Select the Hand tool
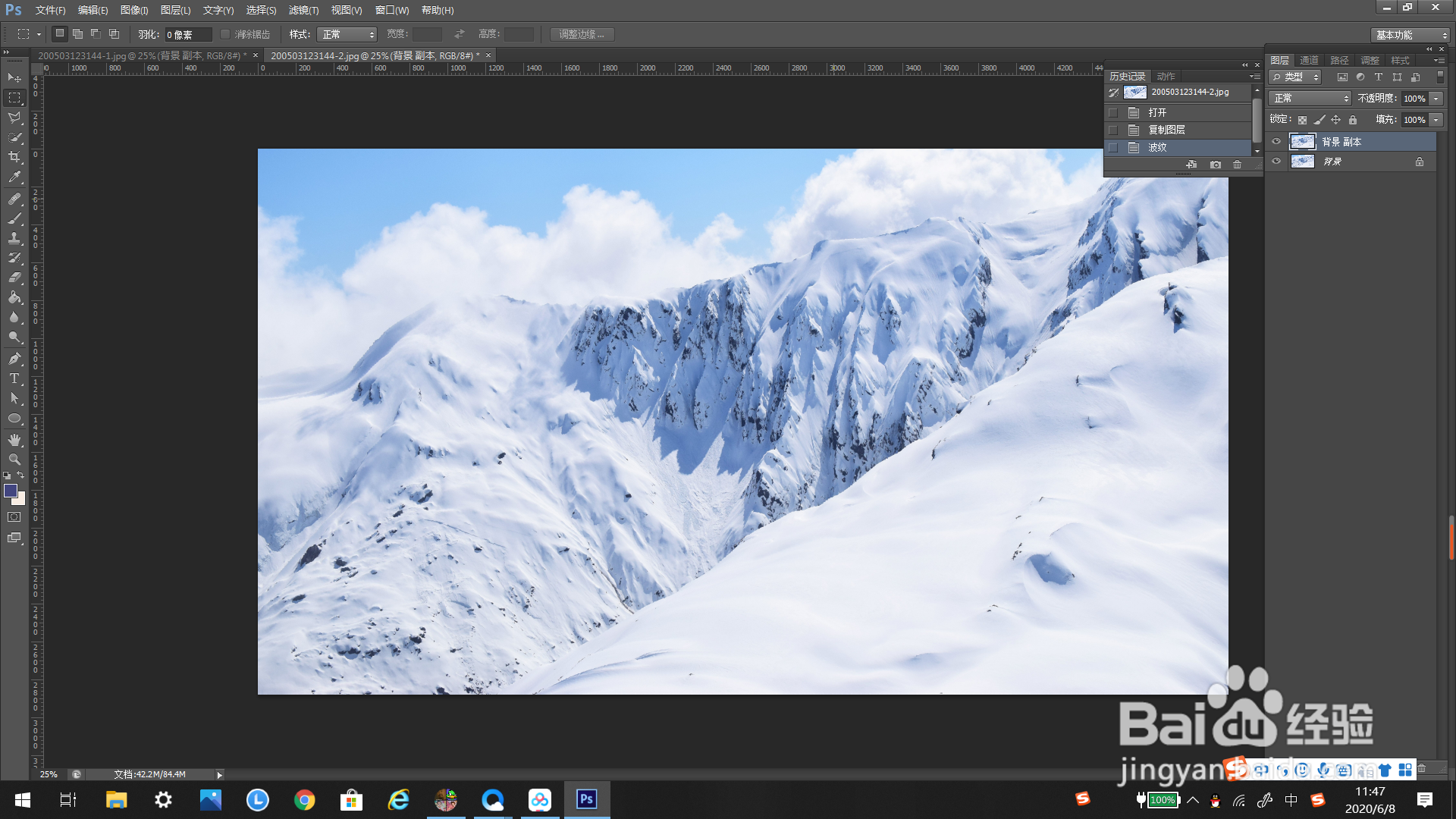This screenshot has height=819, width=1456. click(x=14, y=440)
